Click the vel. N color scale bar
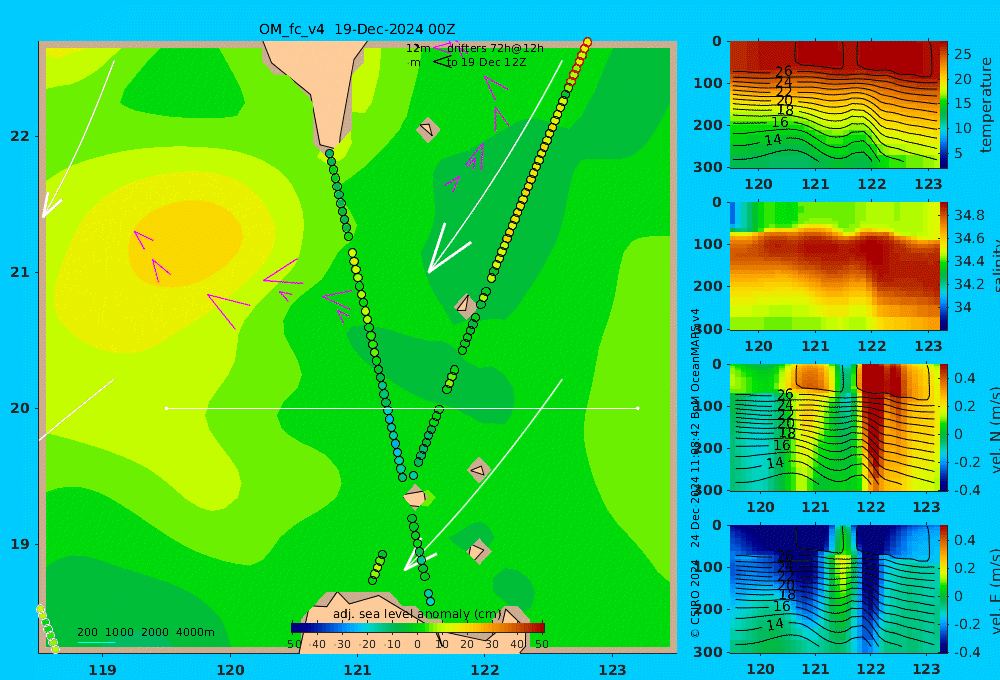The image size is (1000, 680). [944, 427]
